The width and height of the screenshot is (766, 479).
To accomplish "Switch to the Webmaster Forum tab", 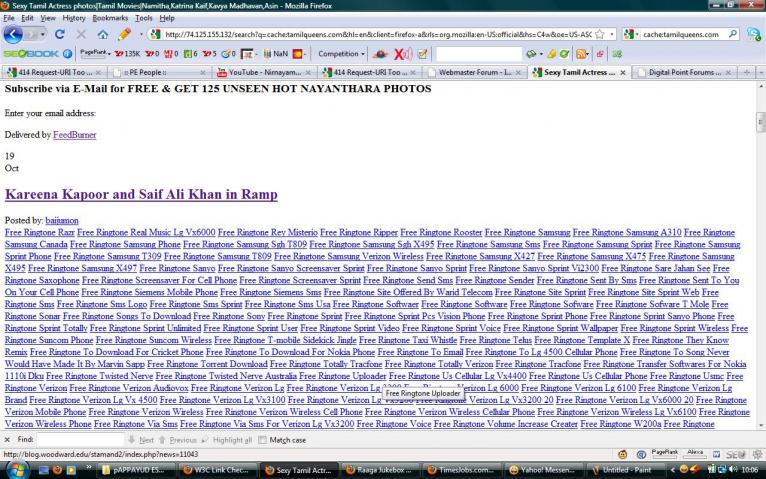I will pyautogui.click(x=474, y=72).
